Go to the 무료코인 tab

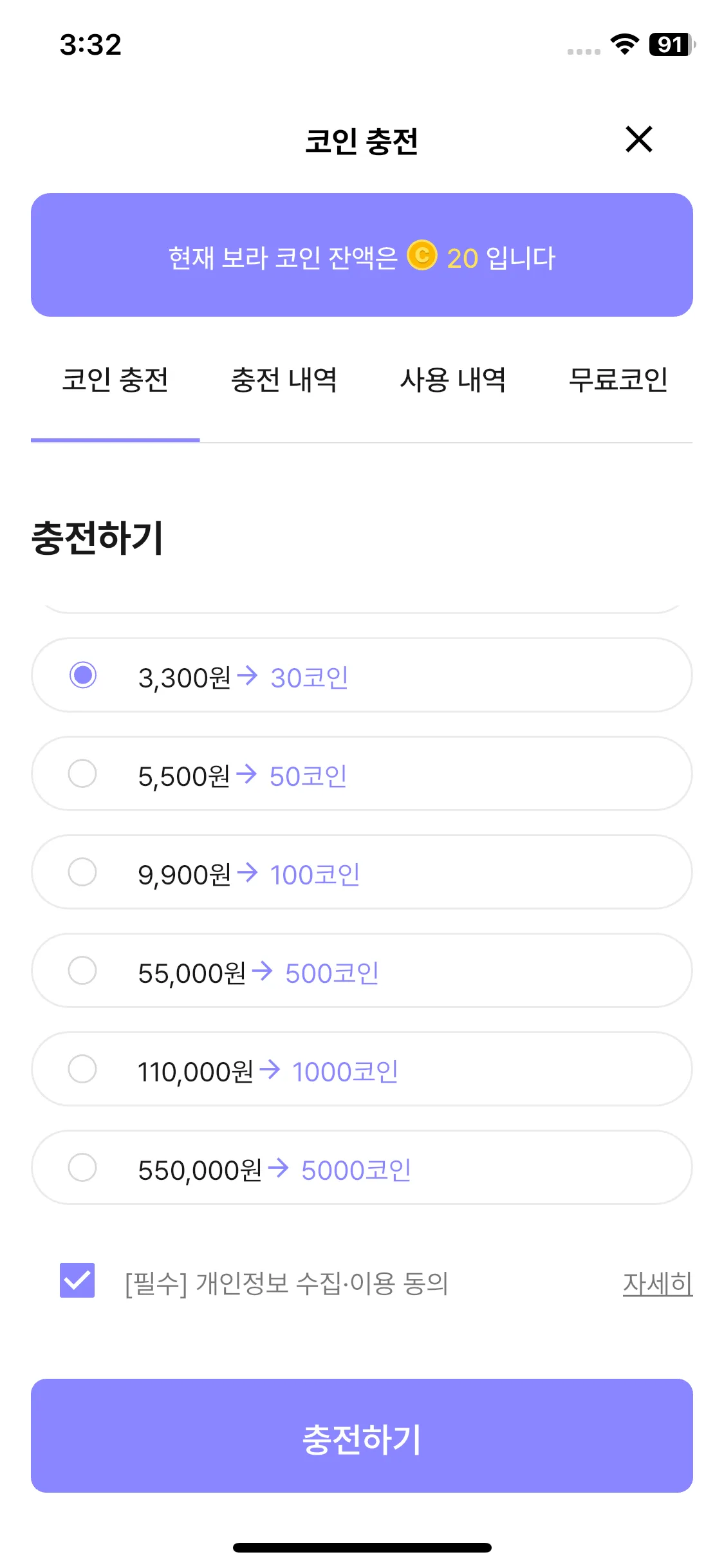(618, 380)
